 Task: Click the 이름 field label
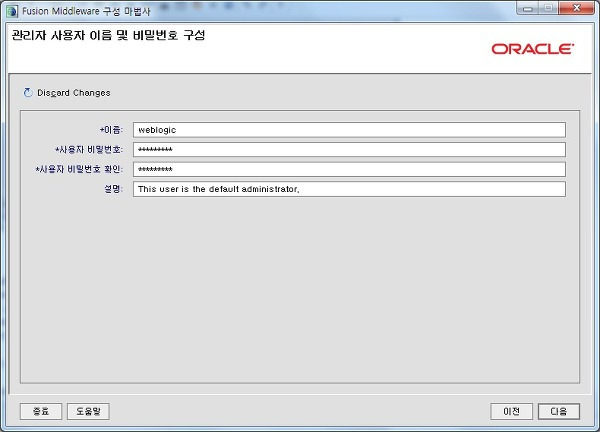tap(111, 130)
